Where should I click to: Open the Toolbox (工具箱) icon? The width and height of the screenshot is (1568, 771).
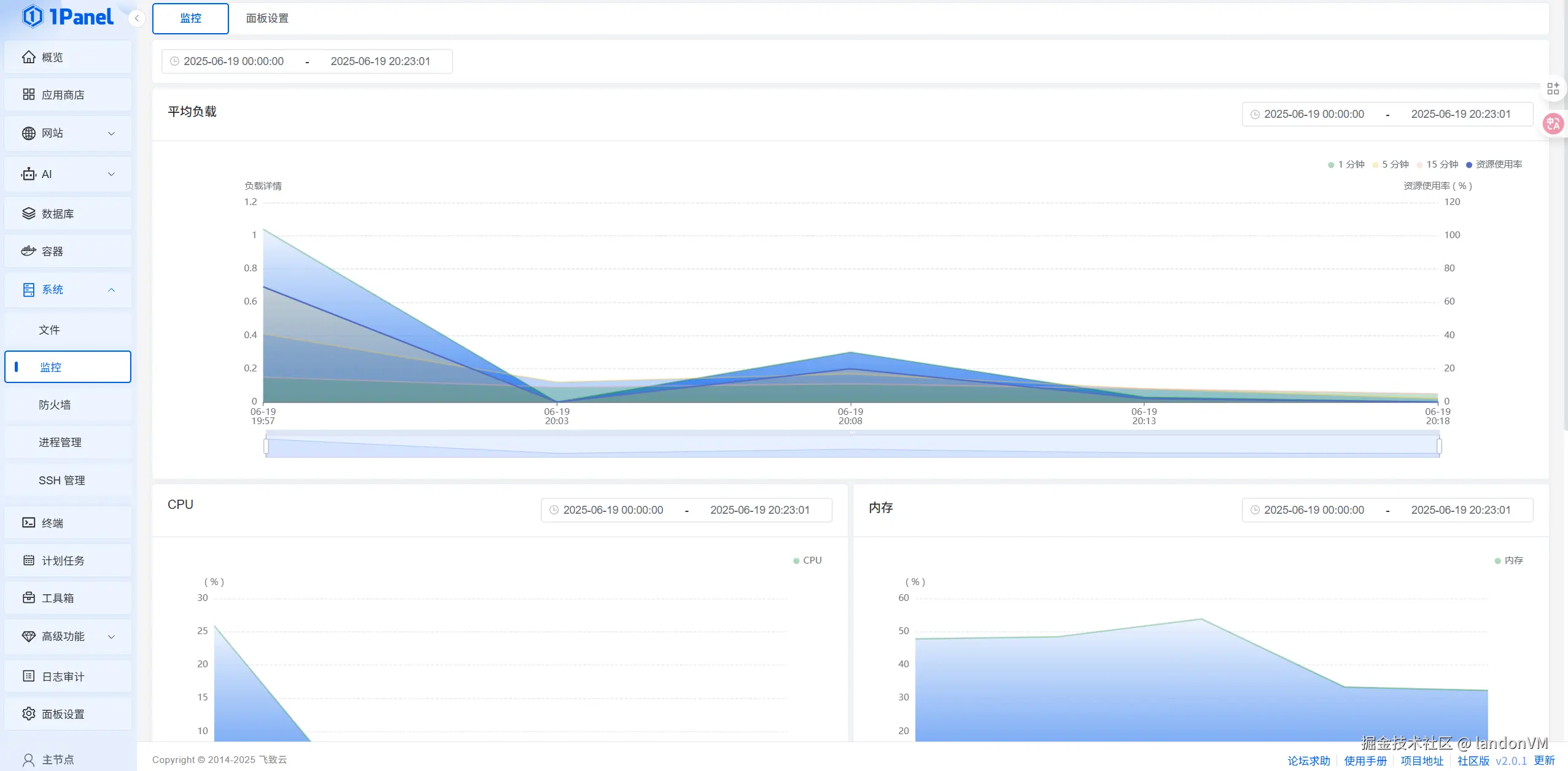pos(28,598)
